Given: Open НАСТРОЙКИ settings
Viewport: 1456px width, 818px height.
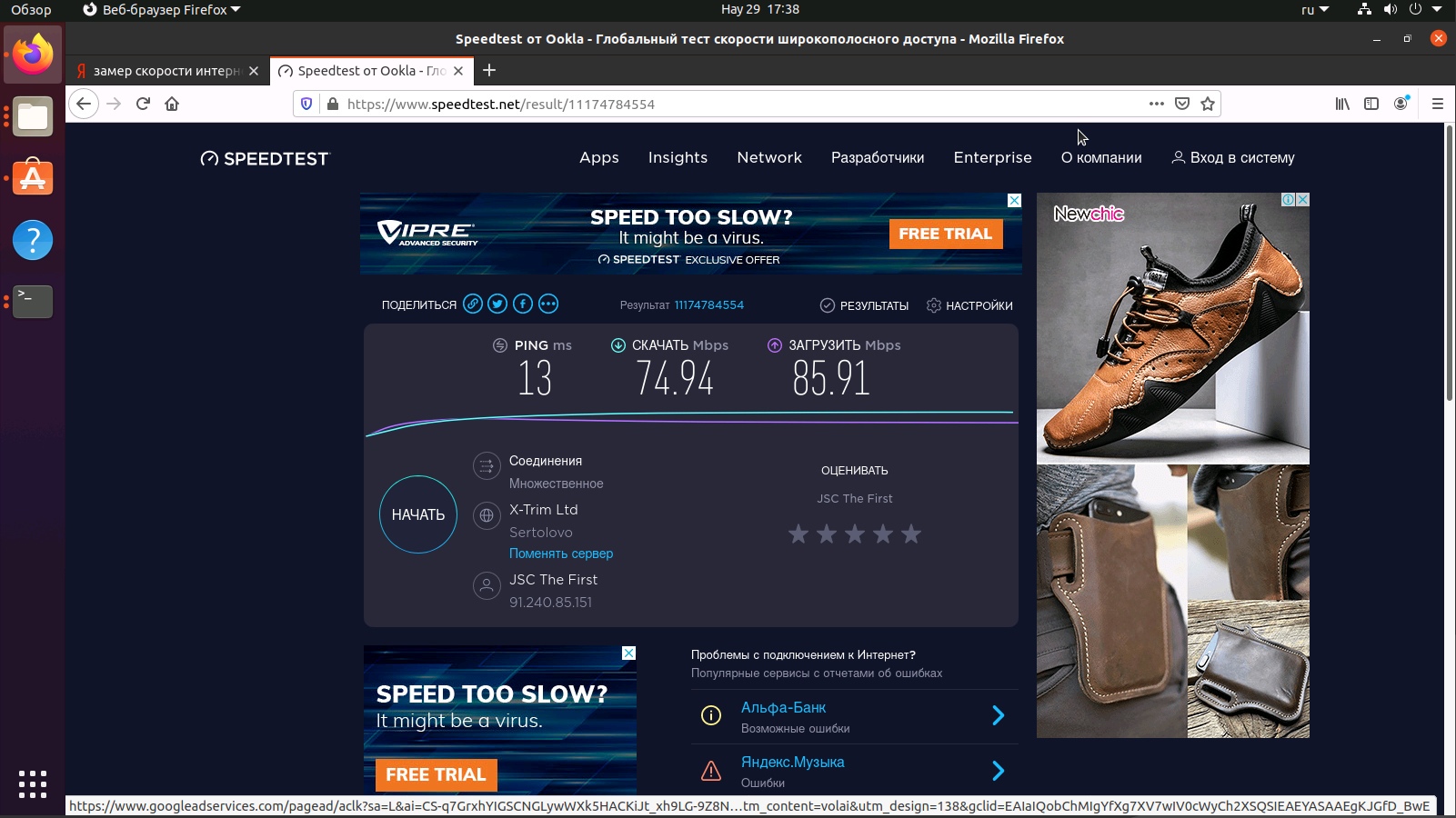Looking at the screenshot, I should (x=969, y=305).
